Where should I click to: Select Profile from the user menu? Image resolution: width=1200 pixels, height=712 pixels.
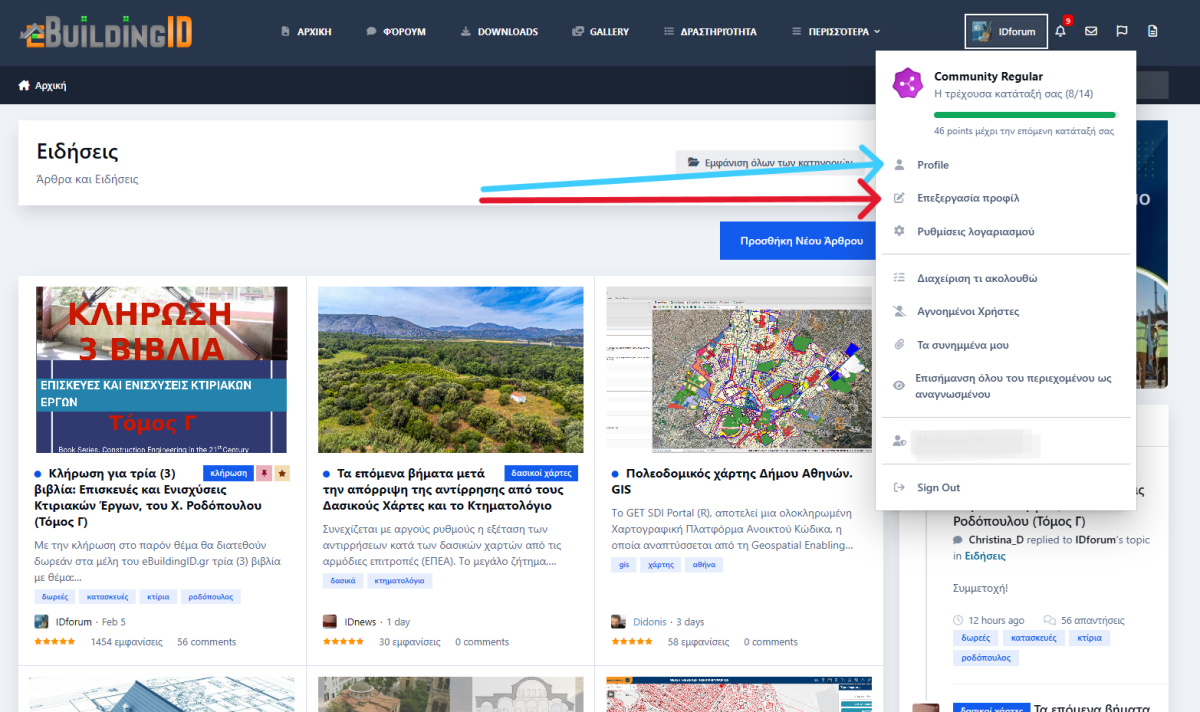tap(933, 165)
